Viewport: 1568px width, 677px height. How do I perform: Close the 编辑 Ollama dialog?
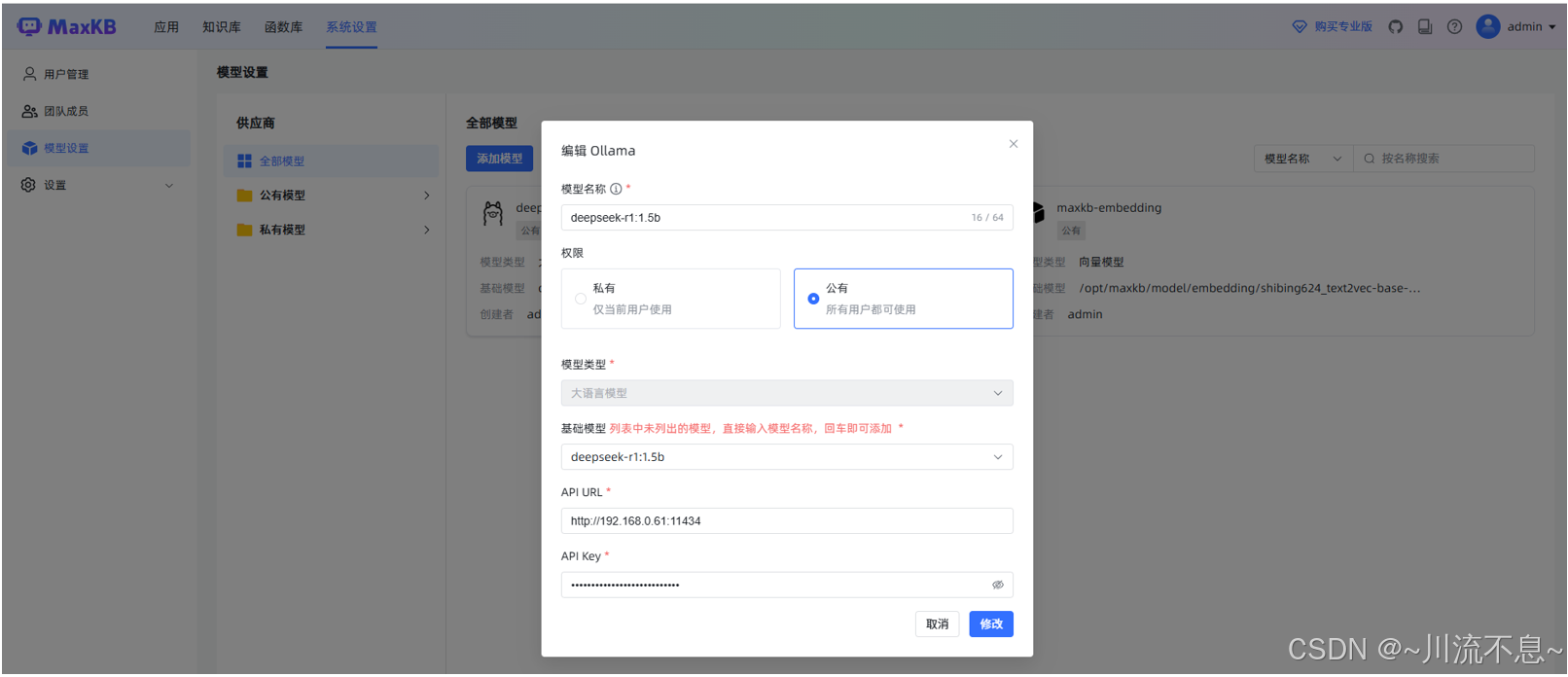[1014, 144]
